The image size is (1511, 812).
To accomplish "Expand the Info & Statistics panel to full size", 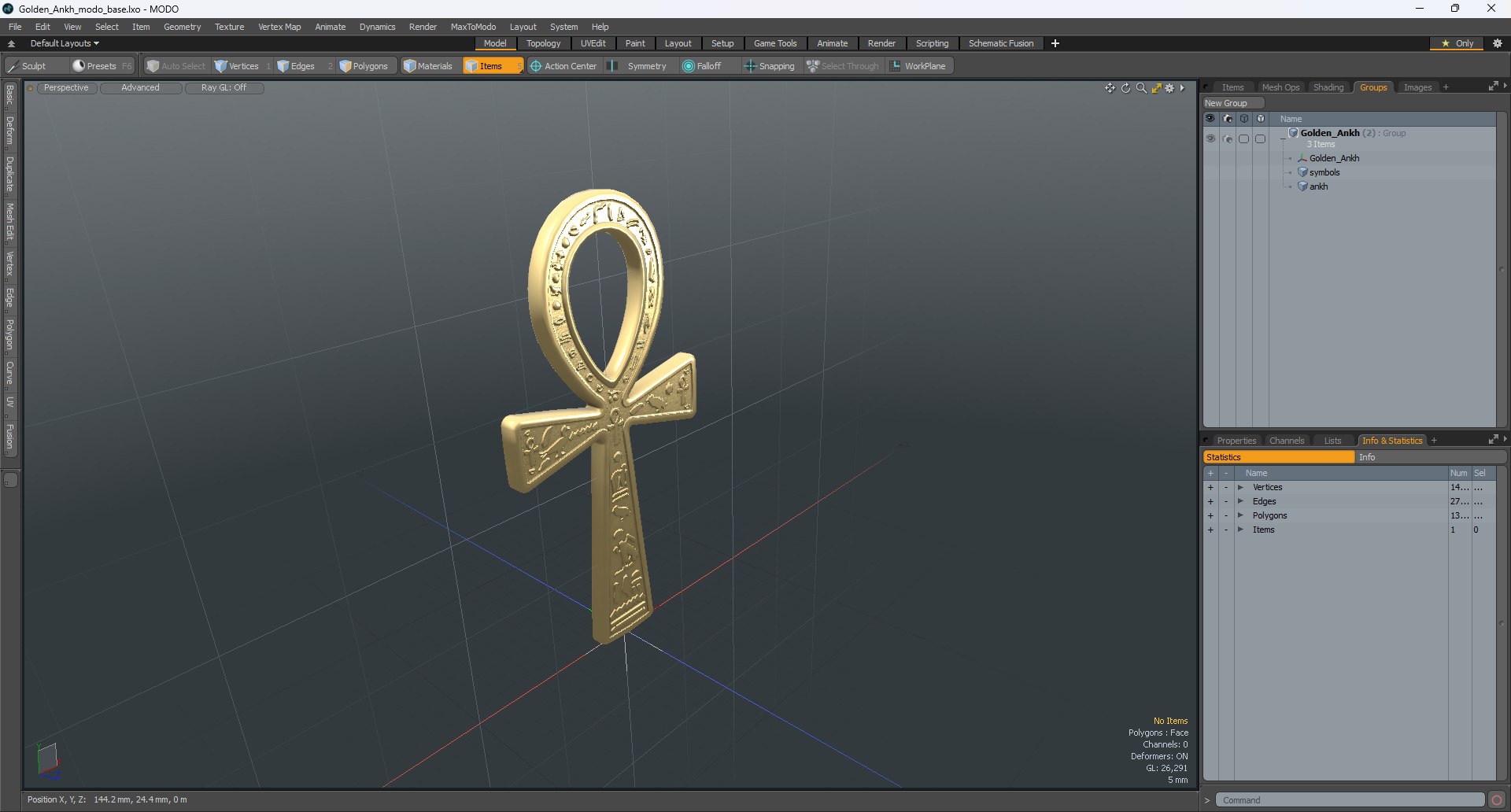I will pyautogui.click(x=1493, y=440).
